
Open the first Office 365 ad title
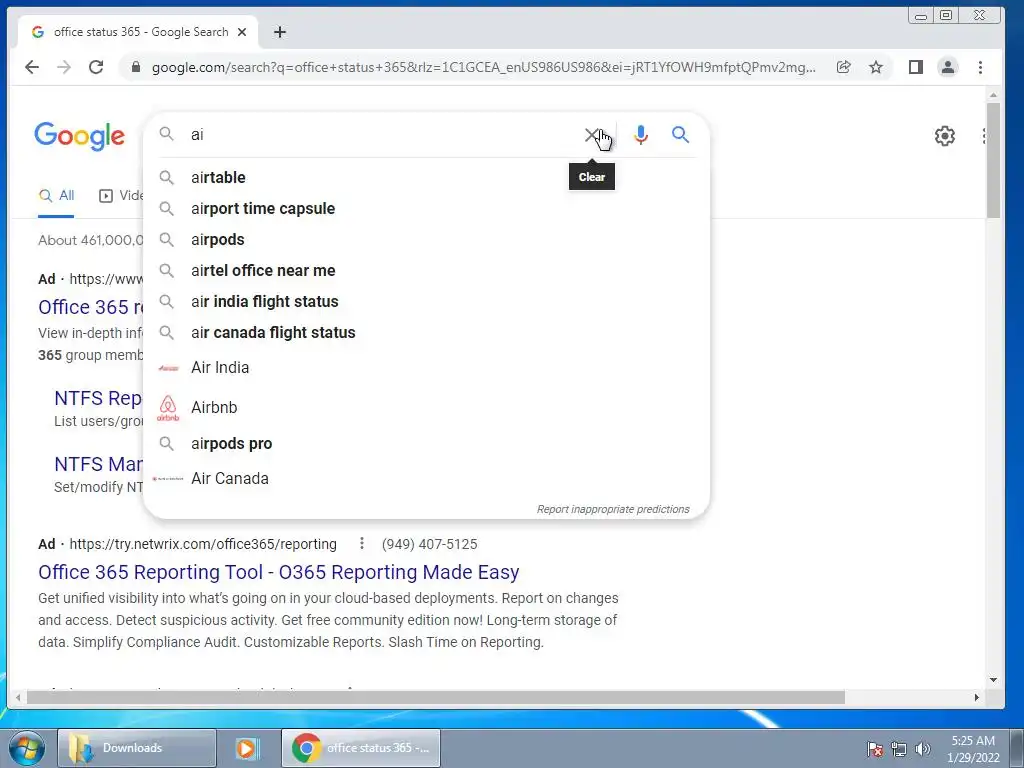pyautogui.click(x=91, y=307)
